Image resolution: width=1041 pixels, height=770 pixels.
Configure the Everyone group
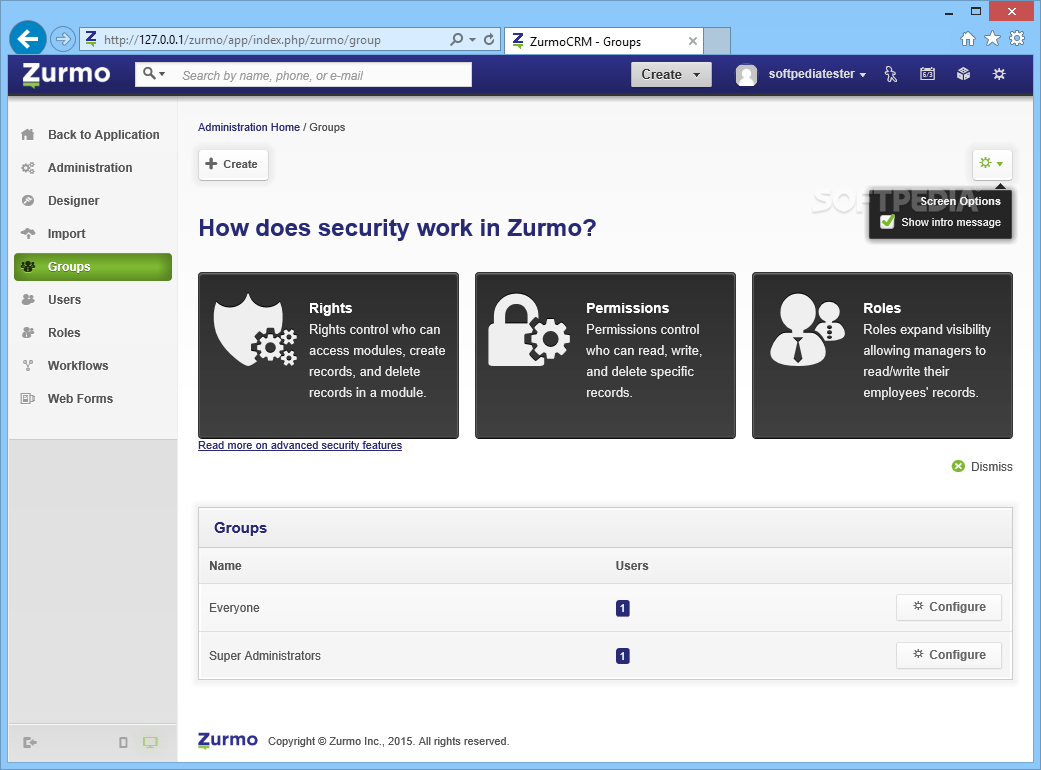[x=949, y=607]
